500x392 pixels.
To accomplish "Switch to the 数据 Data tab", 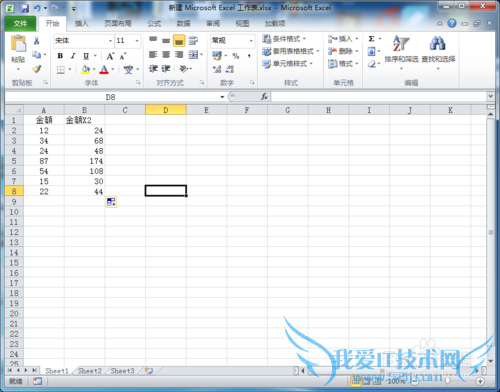I will coord(183,24).
